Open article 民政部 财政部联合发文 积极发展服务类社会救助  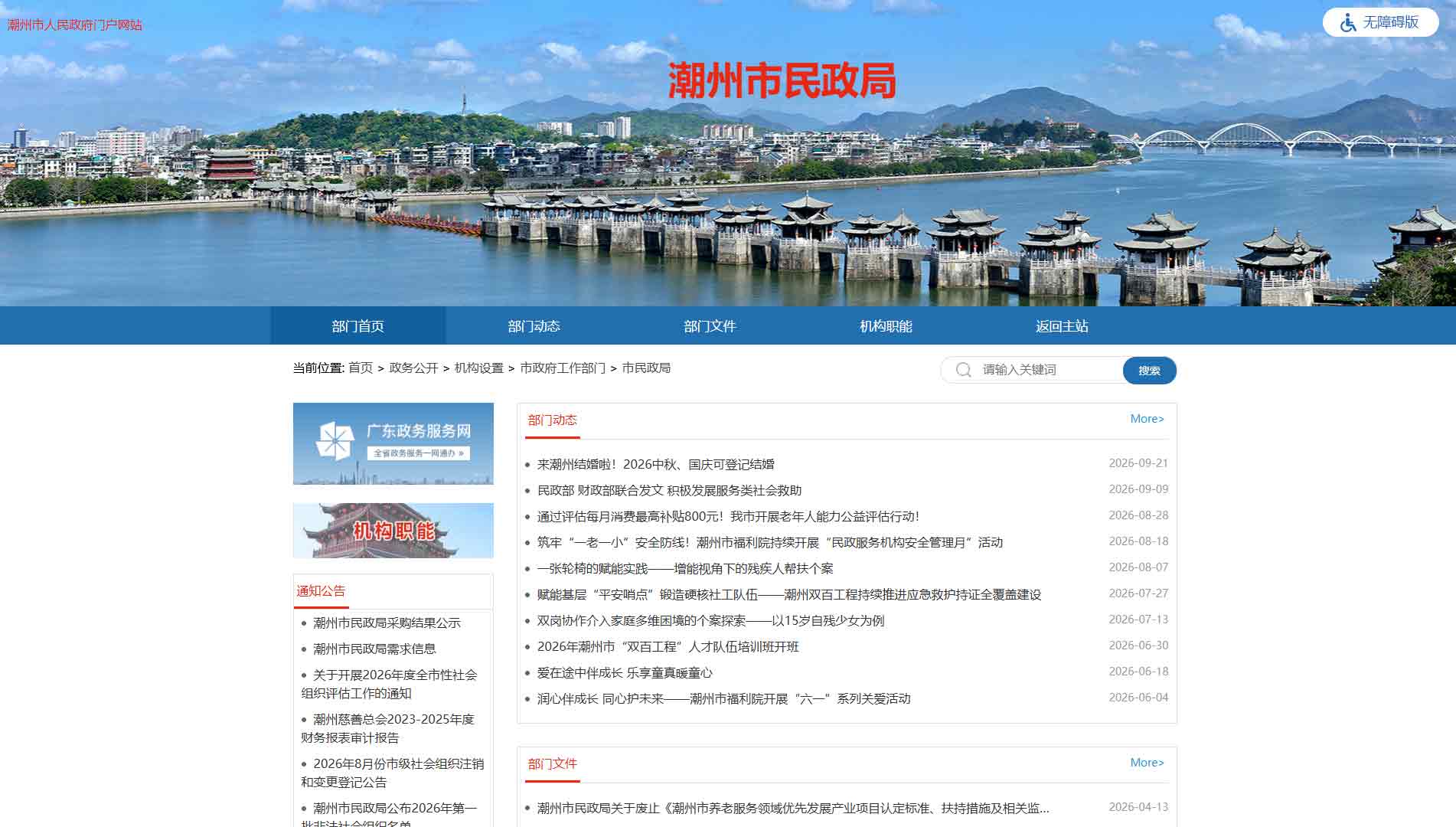(x=670, y=490)
